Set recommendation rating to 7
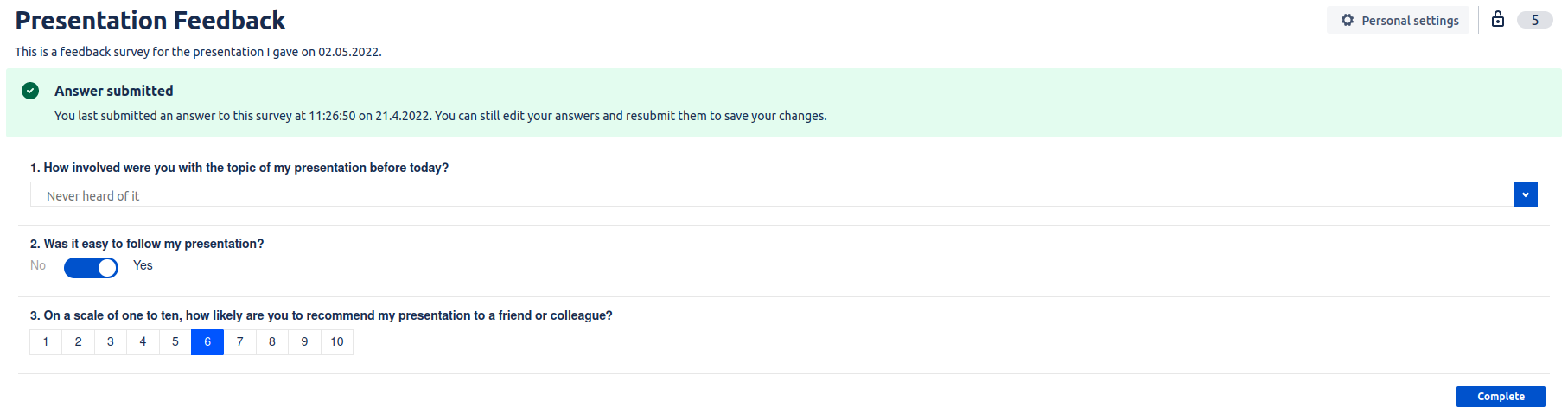Viewport: 1568px width, 414px height. pos(240,342)
